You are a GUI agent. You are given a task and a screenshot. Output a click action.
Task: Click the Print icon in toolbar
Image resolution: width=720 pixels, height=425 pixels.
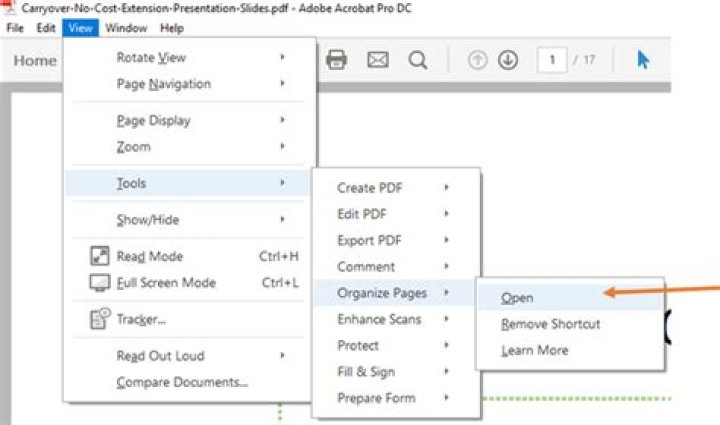[337, 60]
